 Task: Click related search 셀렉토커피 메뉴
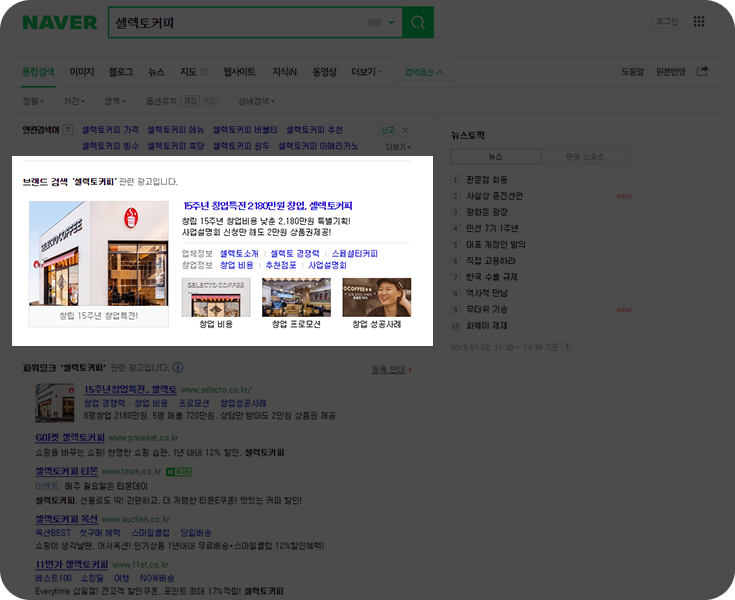click(x=176, y=130)
